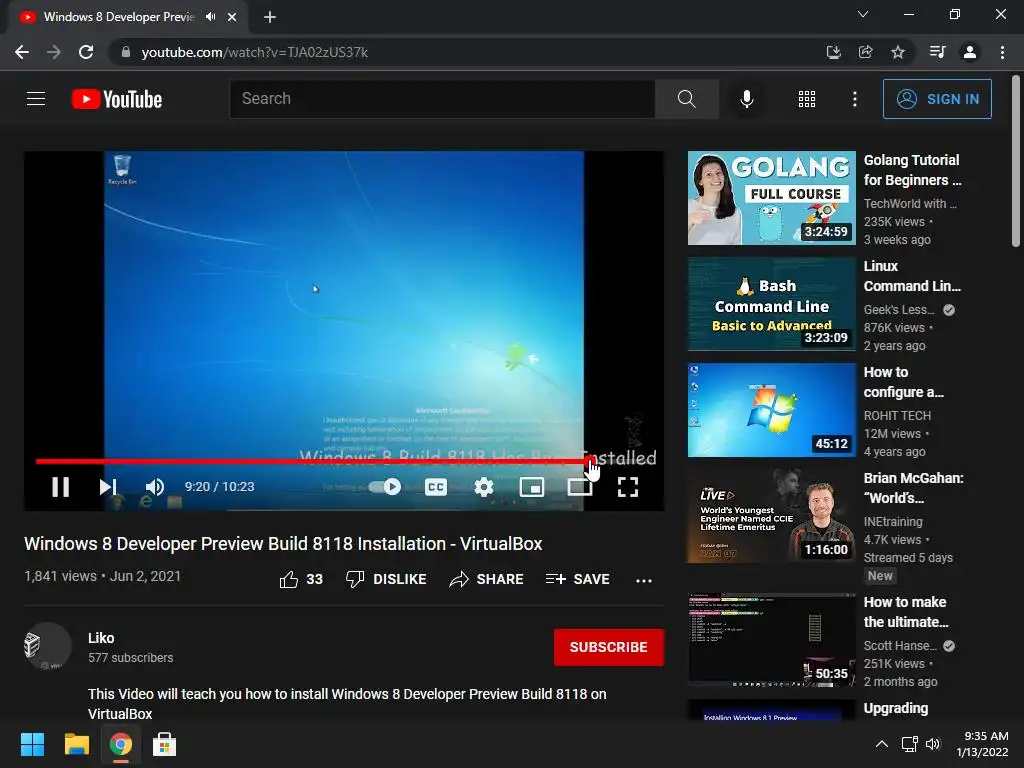The image size is (1024, 768).
Task: Install app icon in address bar
Action: point(833,52)
